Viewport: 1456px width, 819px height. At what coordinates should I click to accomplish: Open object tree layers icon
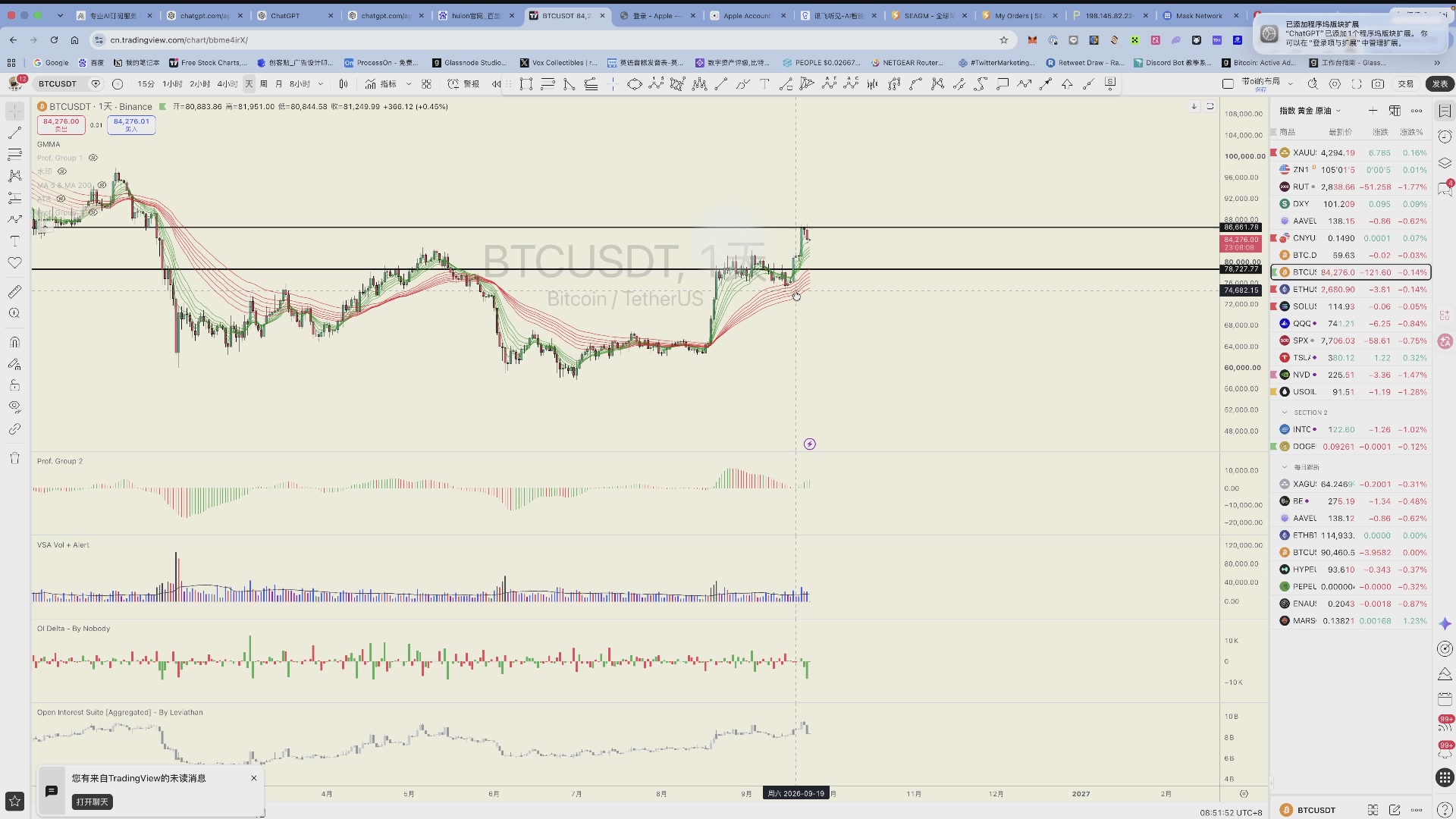[x=1445, y=163]
